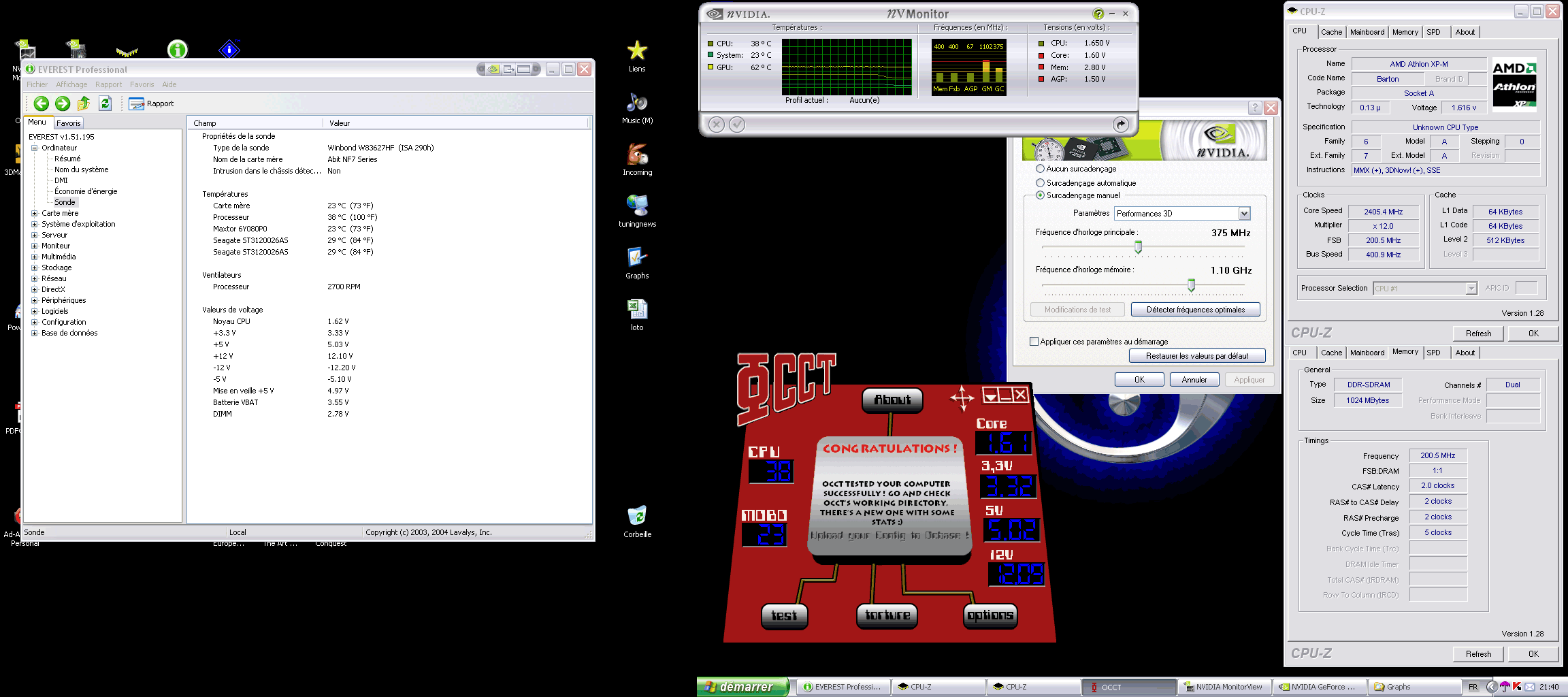Click the EVEREST folder up-level icon

click(84, 103)
